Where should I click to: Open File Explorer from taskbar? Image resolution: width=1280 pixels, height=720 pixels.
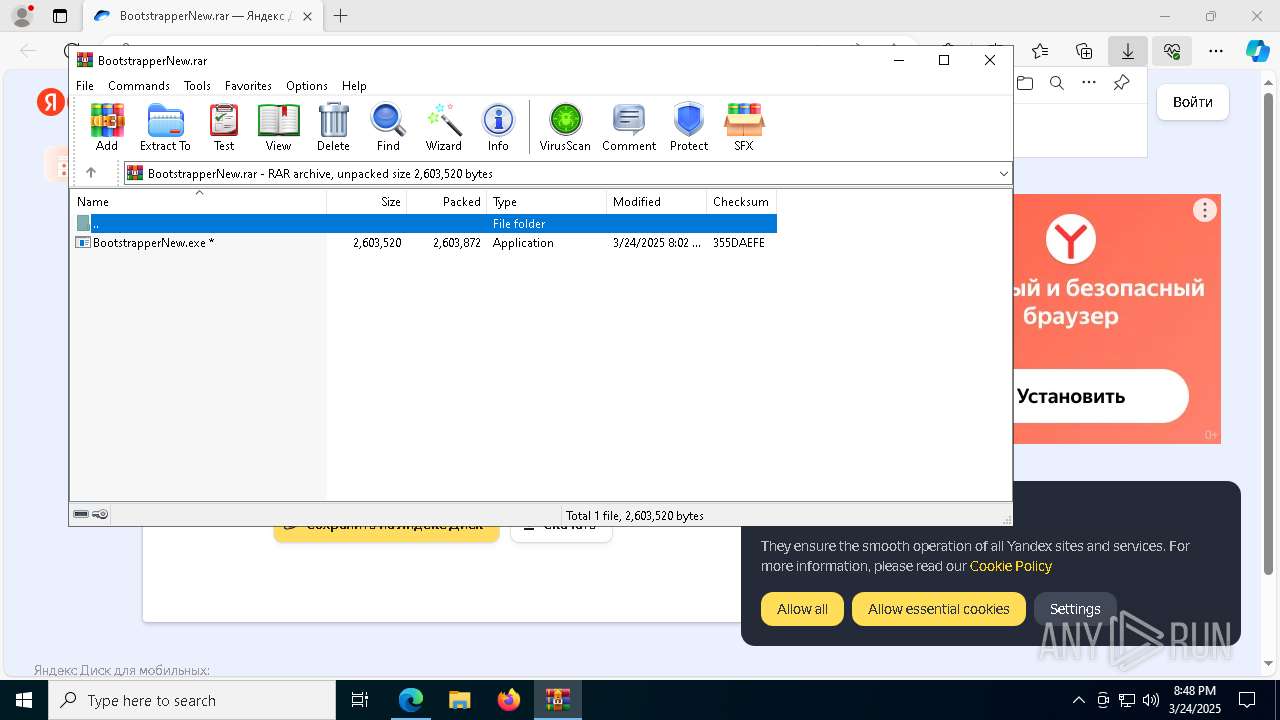click(460, 700)
